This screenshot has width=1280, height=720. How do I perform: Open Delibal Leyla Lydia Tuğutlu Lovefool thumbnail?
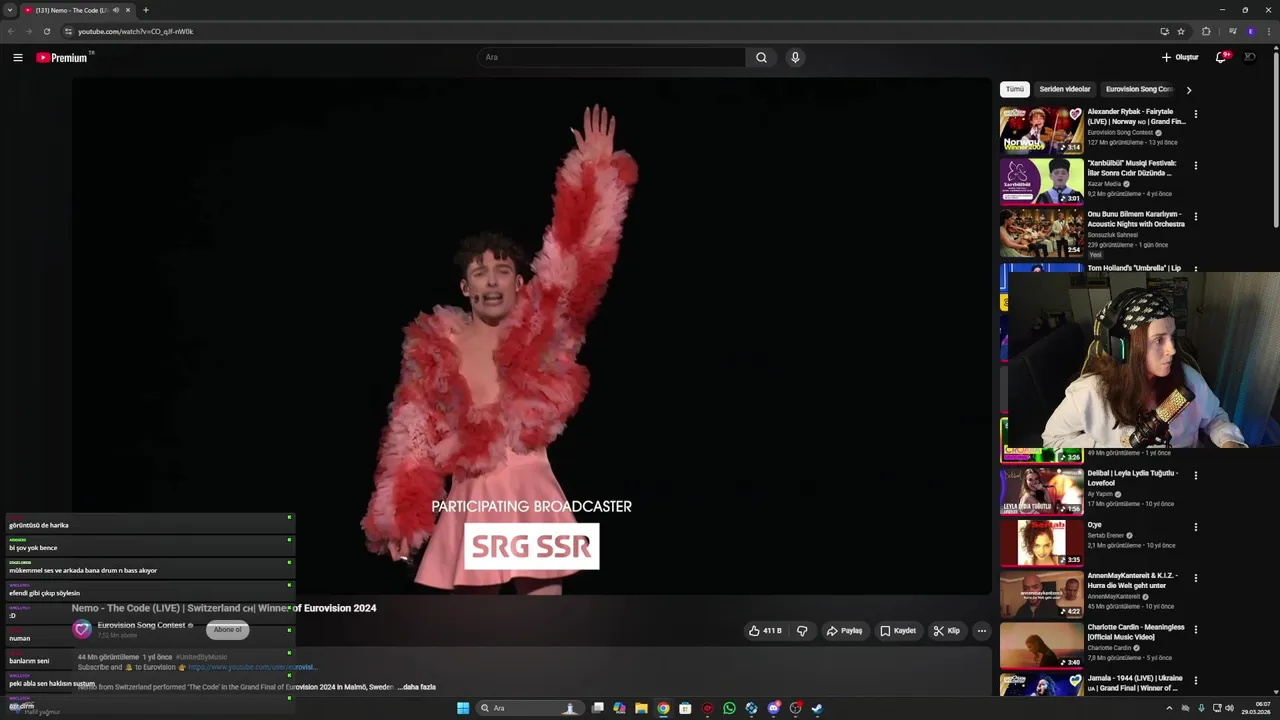click(1041, 491)
